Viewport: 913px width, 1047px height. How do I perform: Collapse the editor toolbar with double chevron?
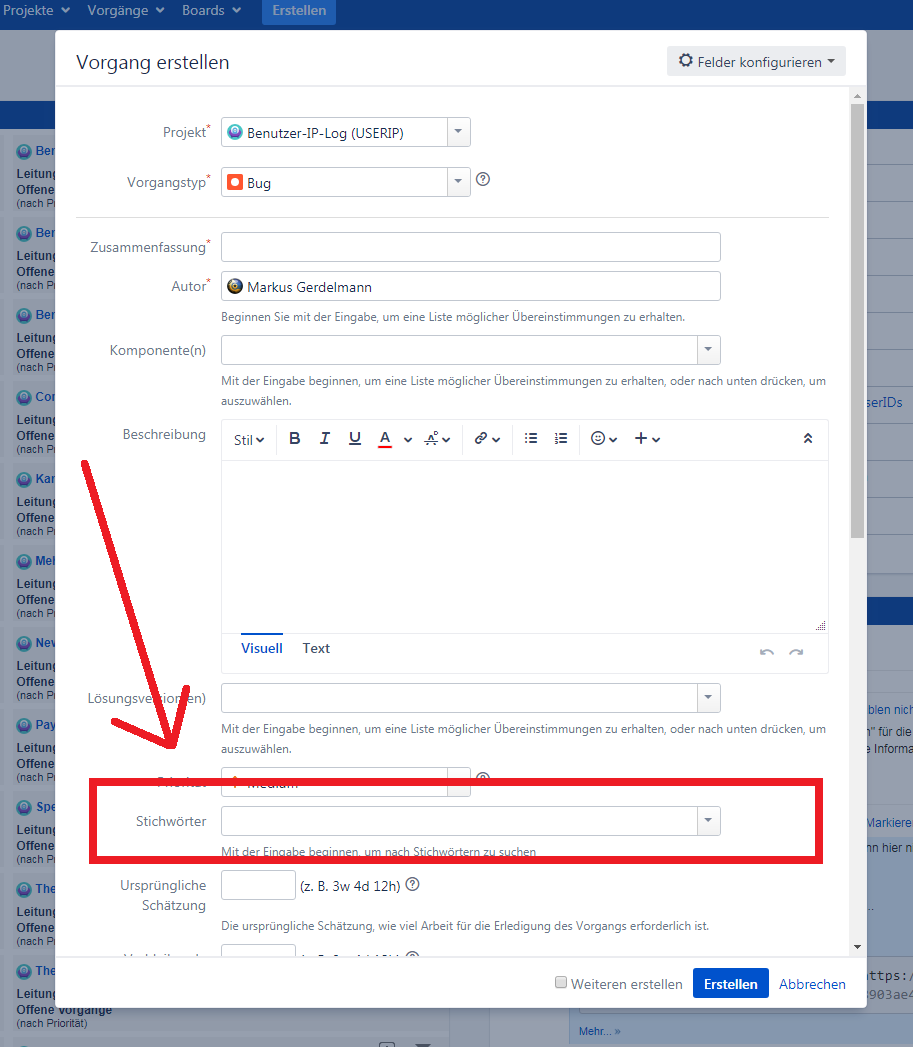(808, 439)
